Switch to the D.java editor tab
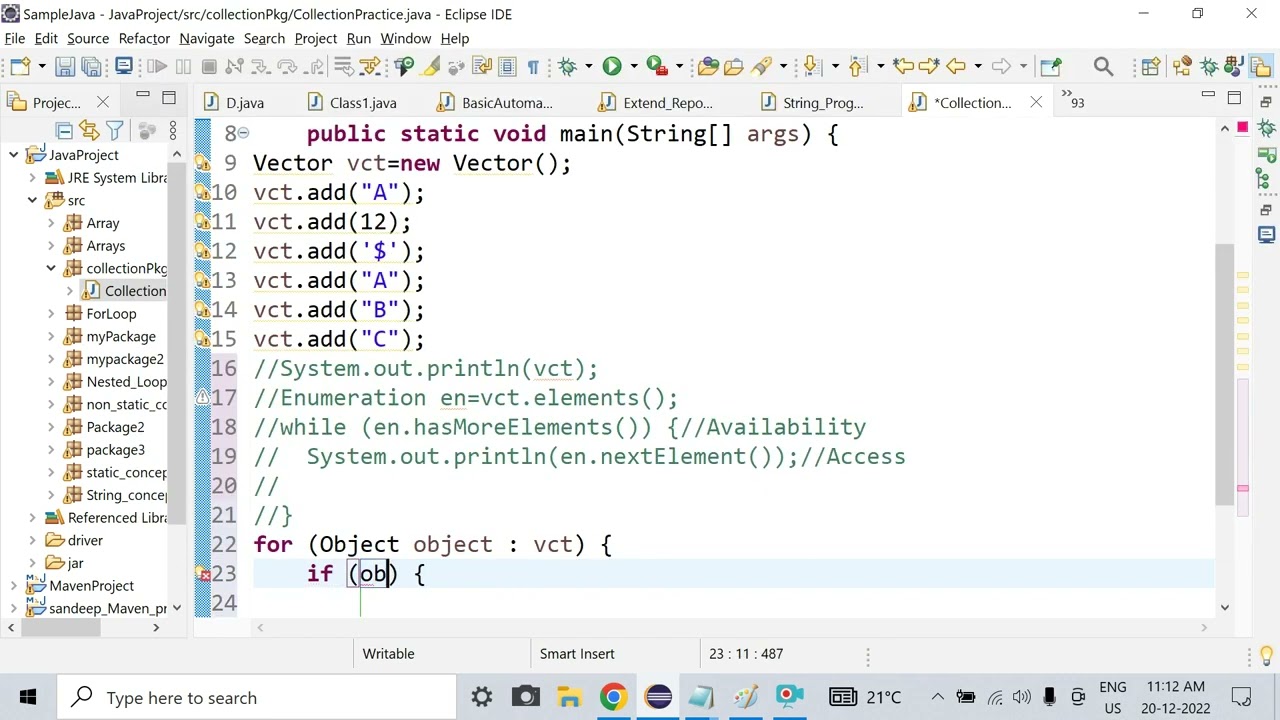This screenshot has height=720, width=1280. (x=235, y=102)
